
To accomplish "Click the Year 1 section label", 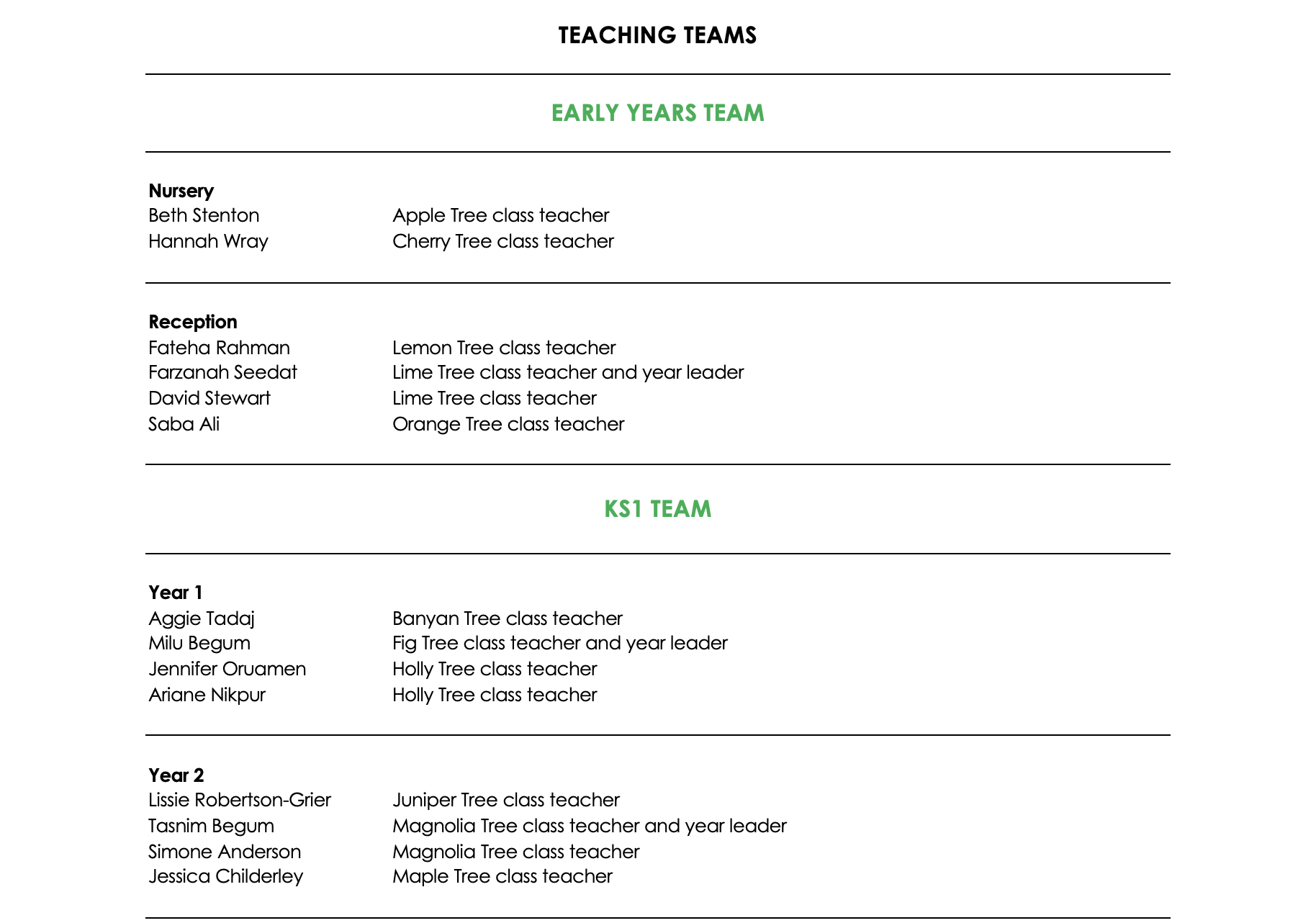I will [x=175, y=593].
